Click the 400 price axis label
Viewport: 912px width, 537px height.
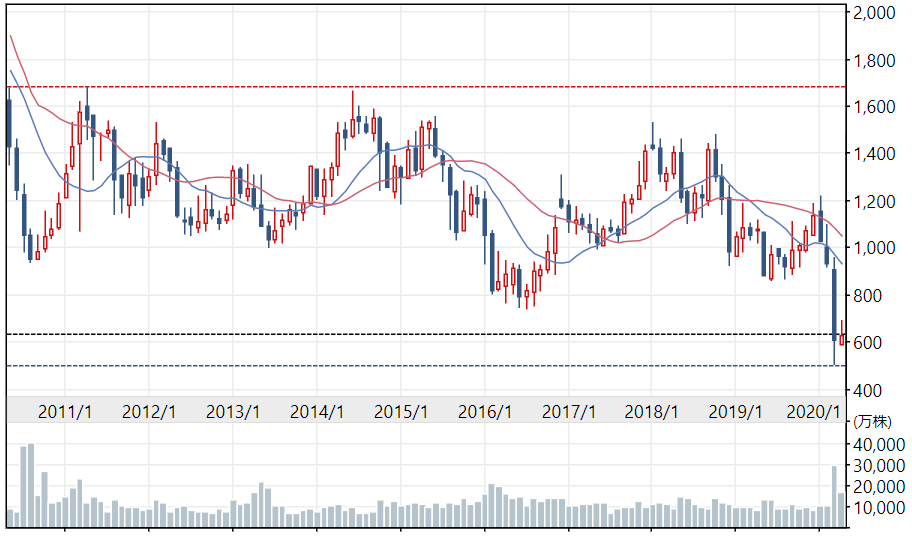tap(867, 390)
